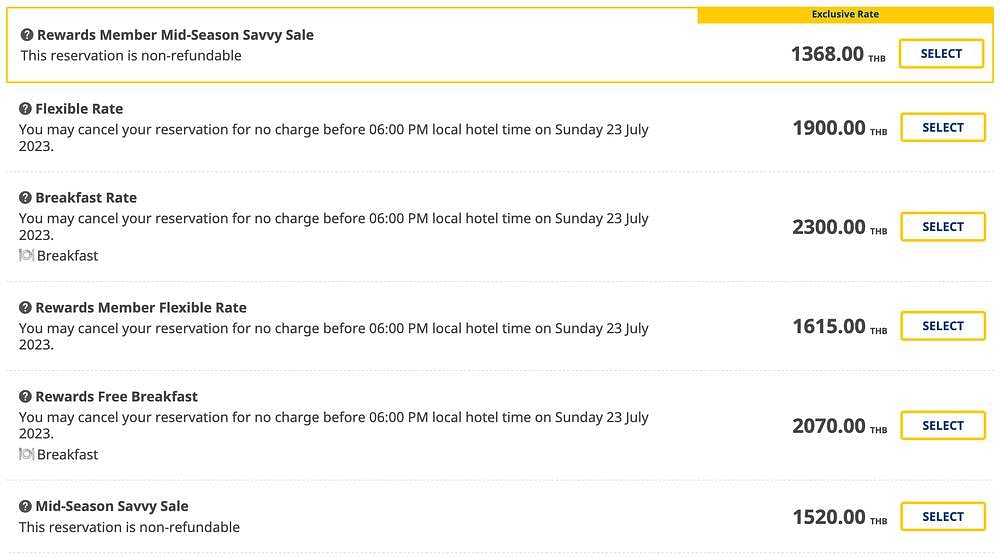Open help icon for Mid-Season Savvy Sale
The height and width of the screenshot is (559, 1000).
(x=26, y=506)
